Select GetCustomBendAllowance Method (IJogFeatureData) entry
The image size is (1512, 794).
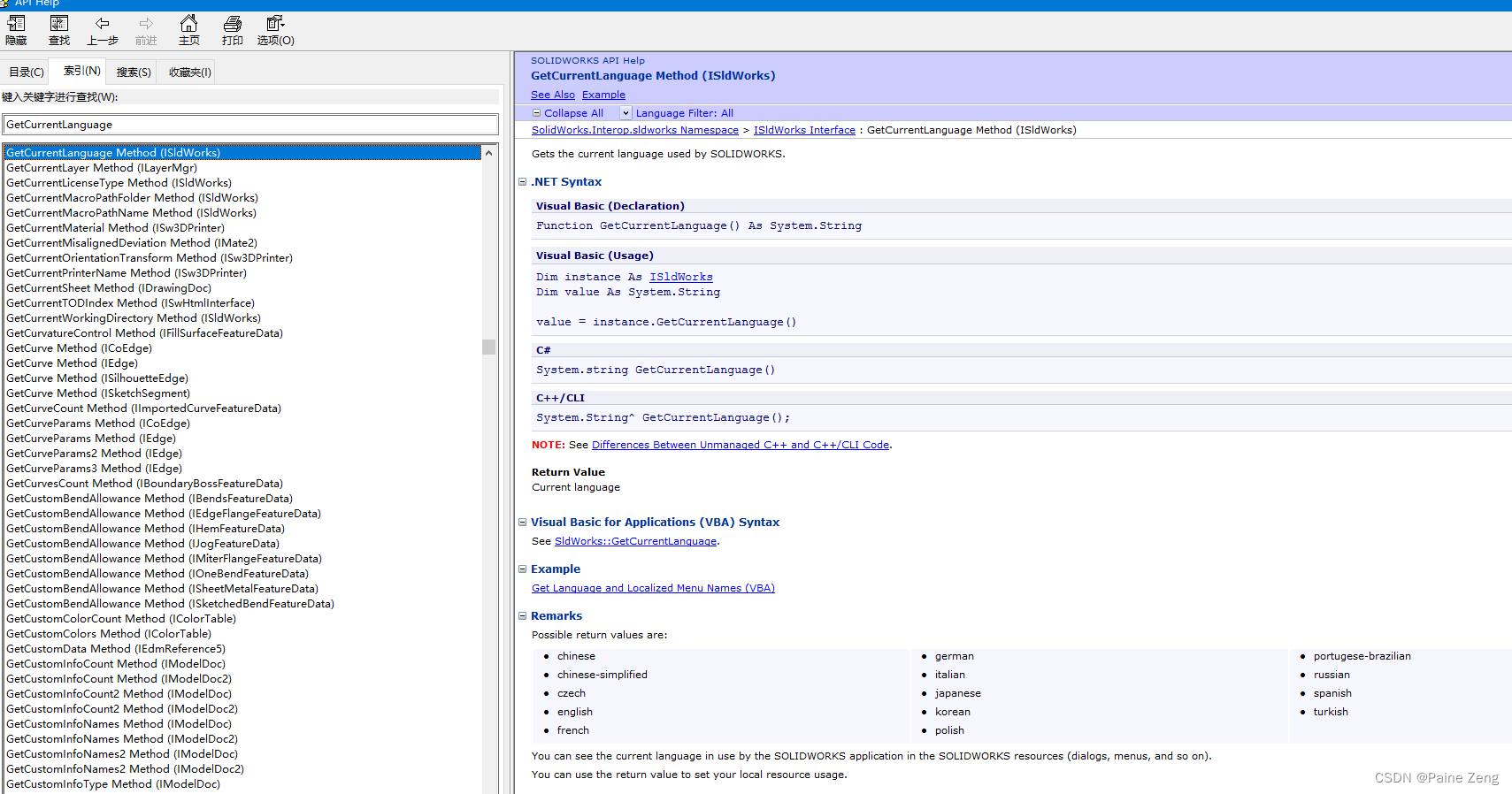(x=142, y=544)
